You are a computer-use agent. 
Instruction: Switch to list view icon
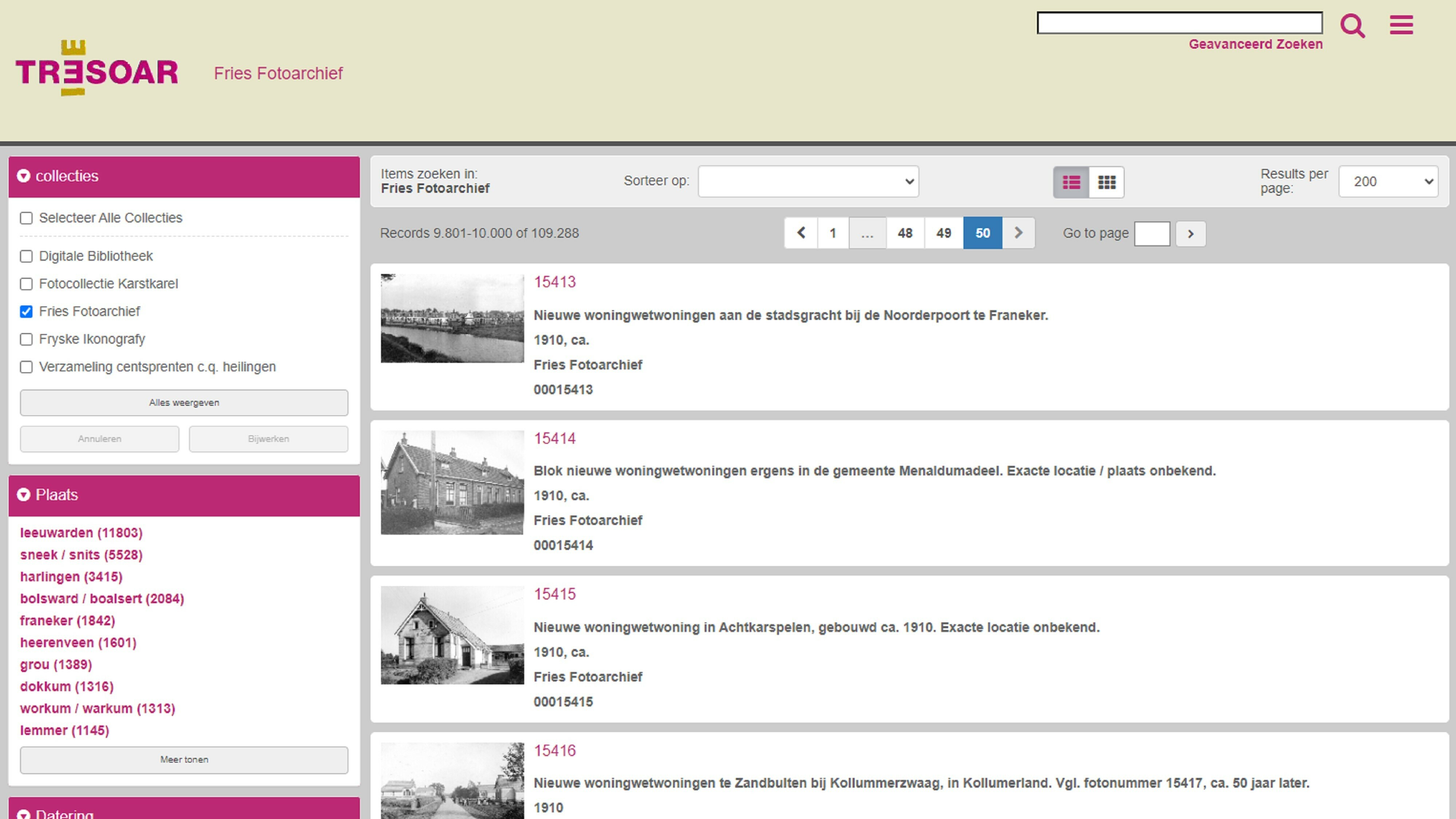(1071, 182)
